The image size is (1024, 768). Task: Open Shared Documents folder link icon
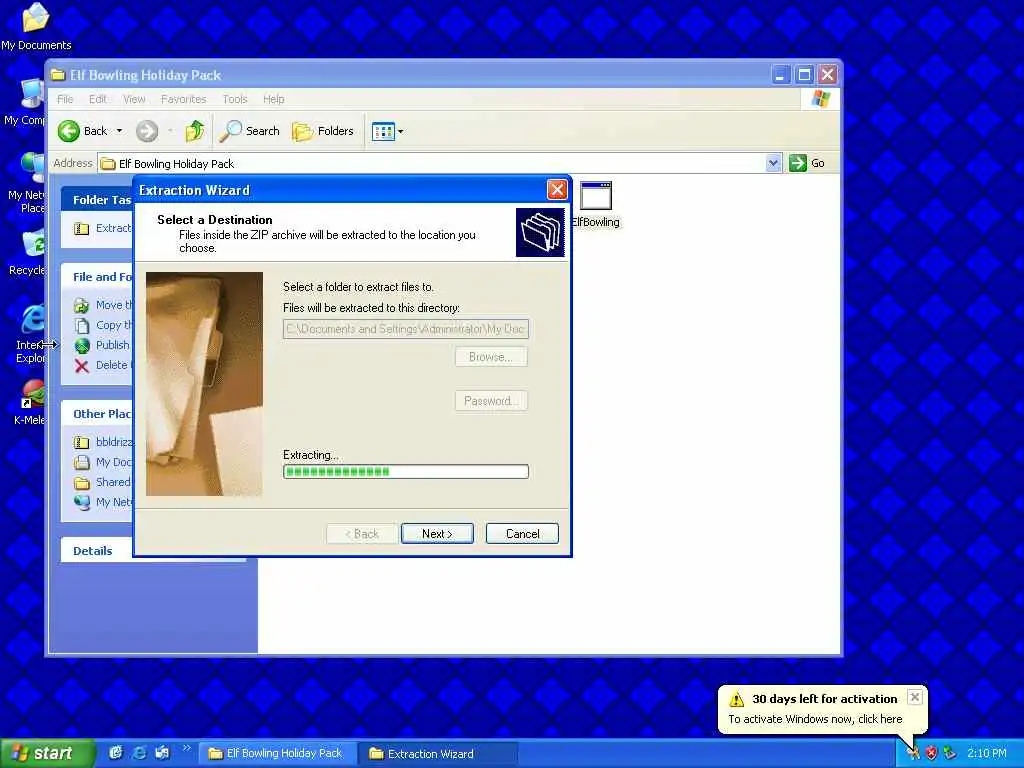point(81,483)
